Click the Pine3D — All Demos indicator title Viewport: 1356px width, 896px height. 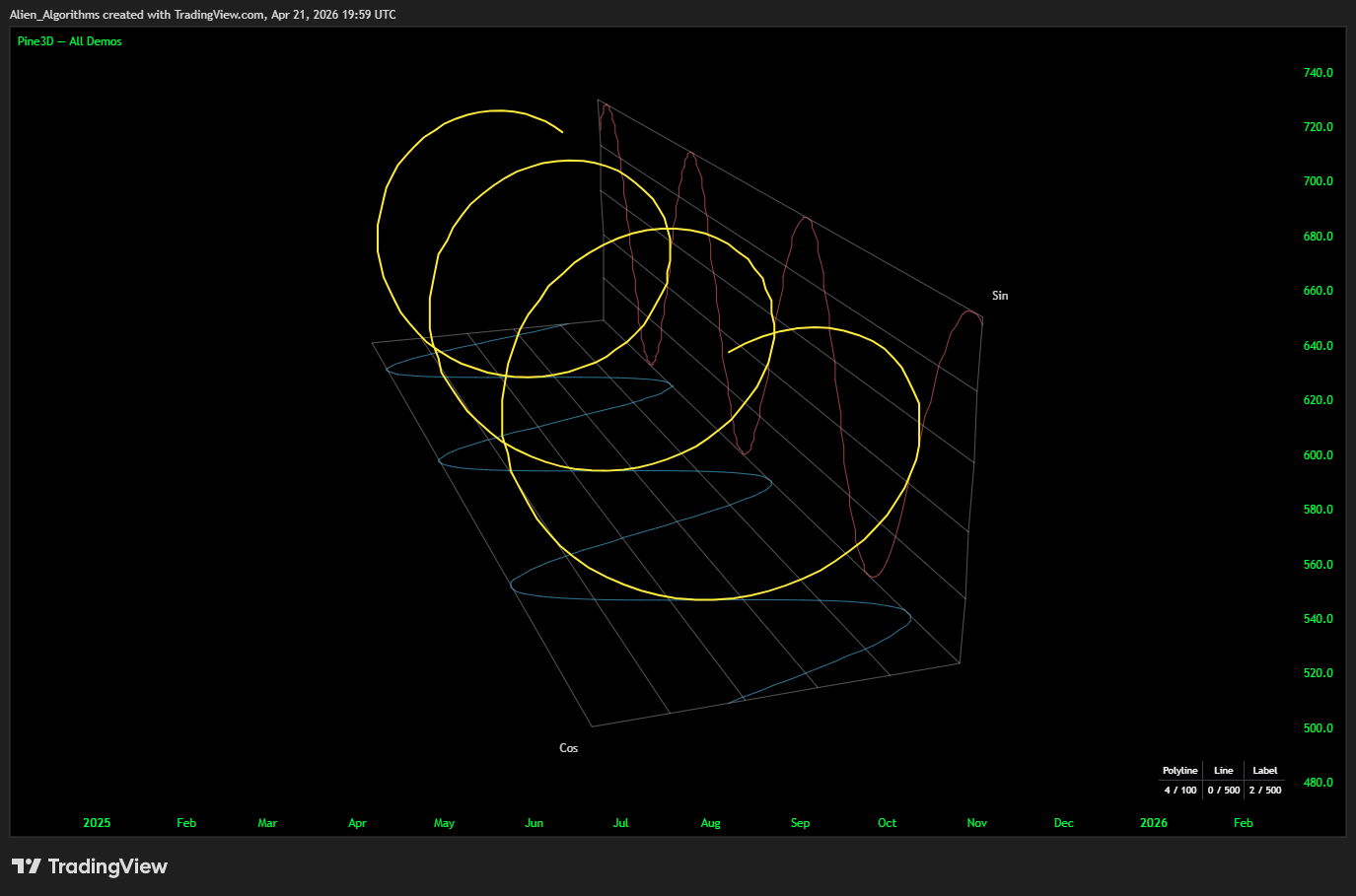pyautogui.click(x=70, y=41)
